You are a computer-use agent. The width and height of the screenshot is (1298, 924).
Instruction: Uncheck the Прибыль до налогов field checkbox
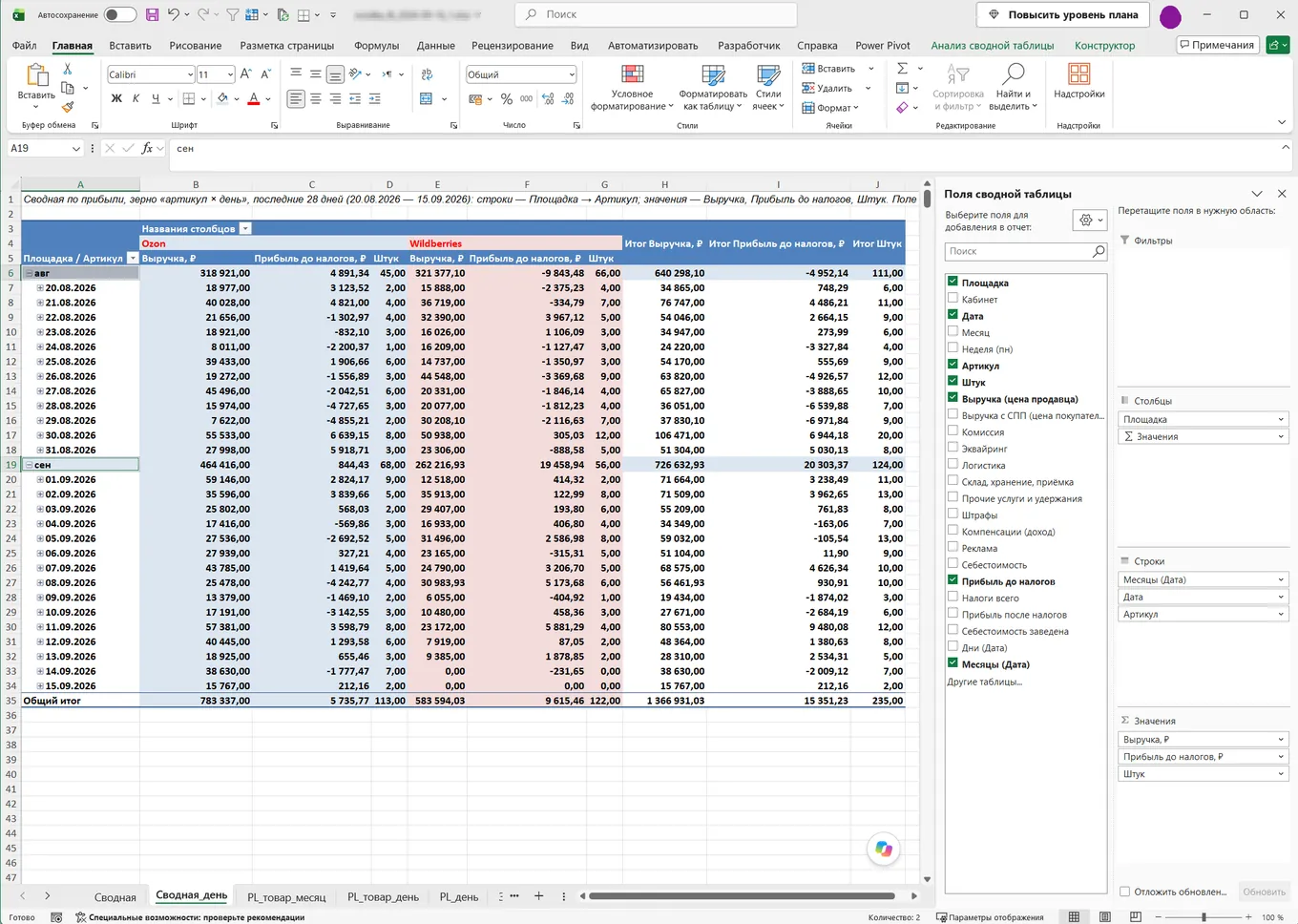coord(953,580)
